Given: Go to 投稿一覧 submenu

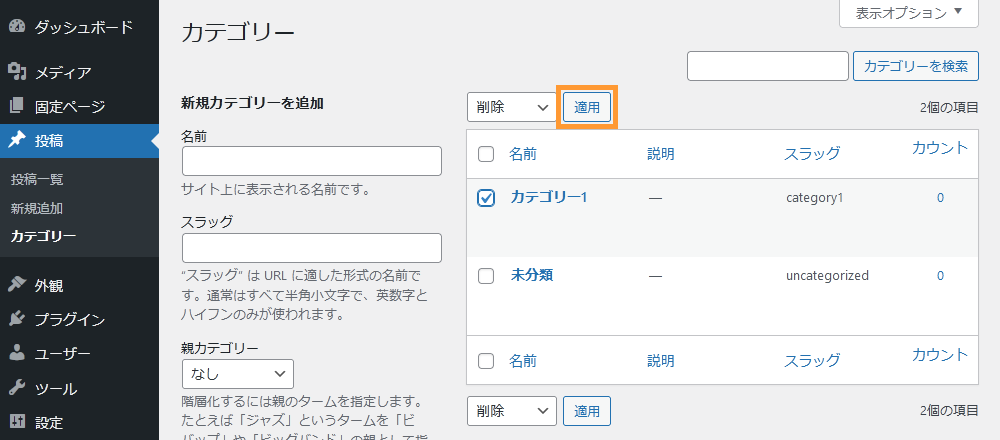Looking at the screenshot, I should click(37, 180).
